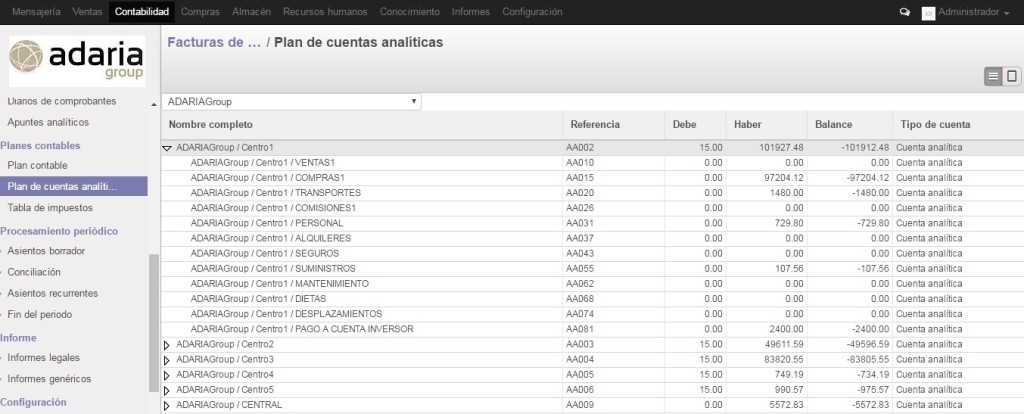This screenshot has height=414, width=1024.
Task: Click the adaria group logo
Action: click(76, 61)
